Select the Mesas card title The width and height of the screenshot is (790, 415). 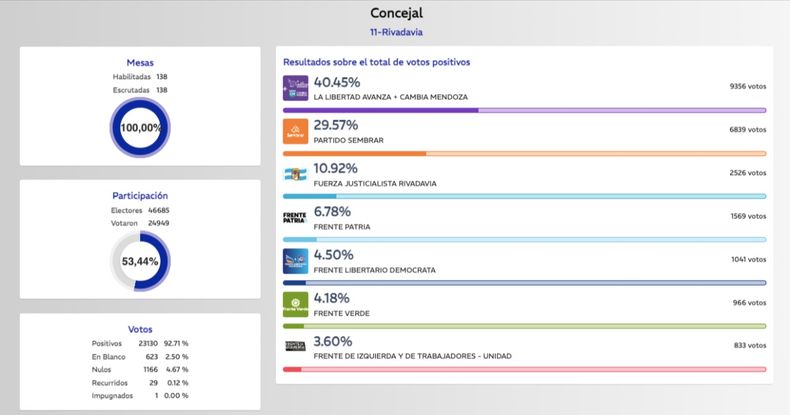[x=140, y=62]
